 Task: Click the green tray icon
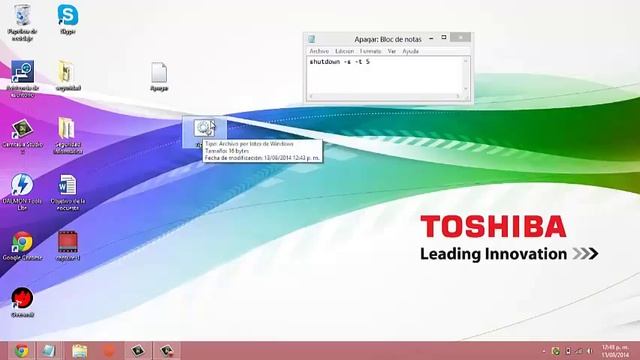(556, 351)
